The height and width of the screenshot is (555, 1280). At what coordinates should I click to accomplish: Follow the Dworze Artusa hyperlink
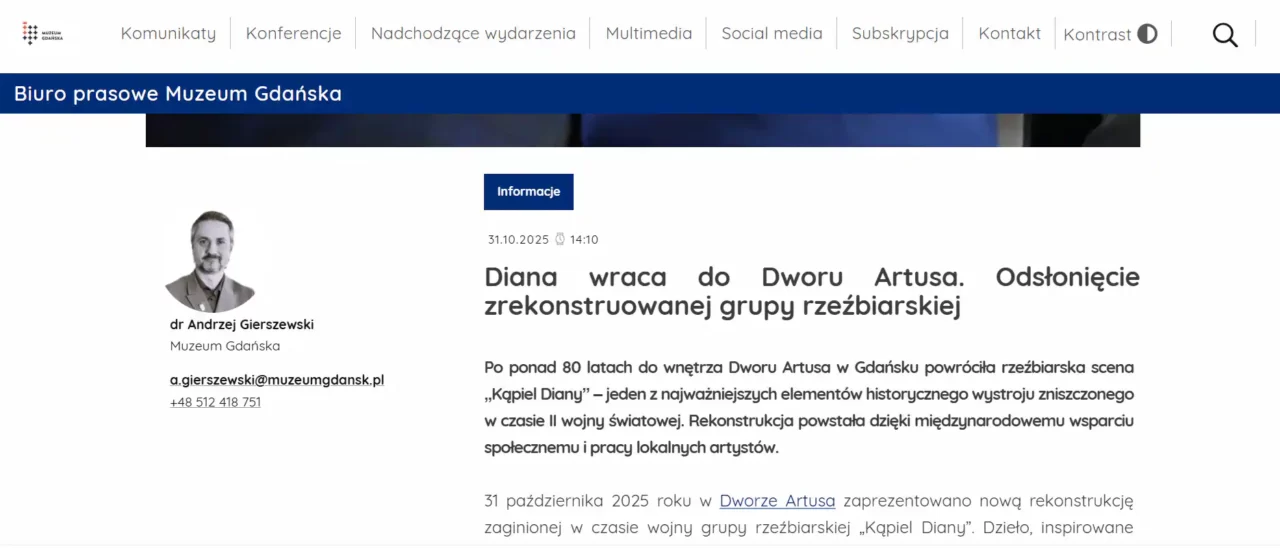click(x=777, y=501)
